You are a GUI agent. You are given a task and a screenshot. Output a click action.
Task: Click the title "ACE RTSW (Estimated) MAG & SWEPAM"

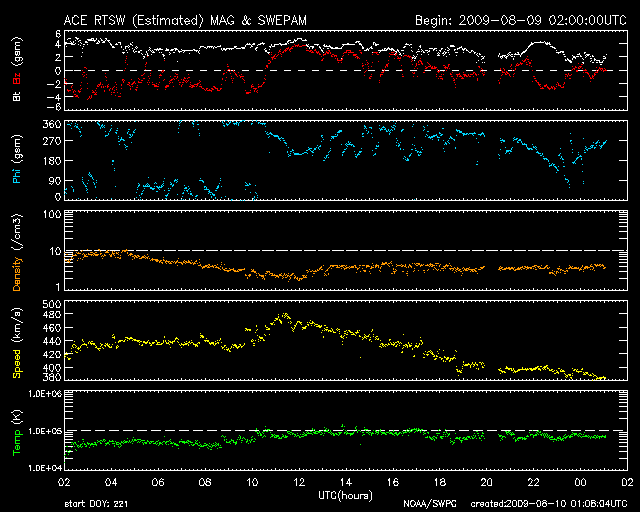185,20
